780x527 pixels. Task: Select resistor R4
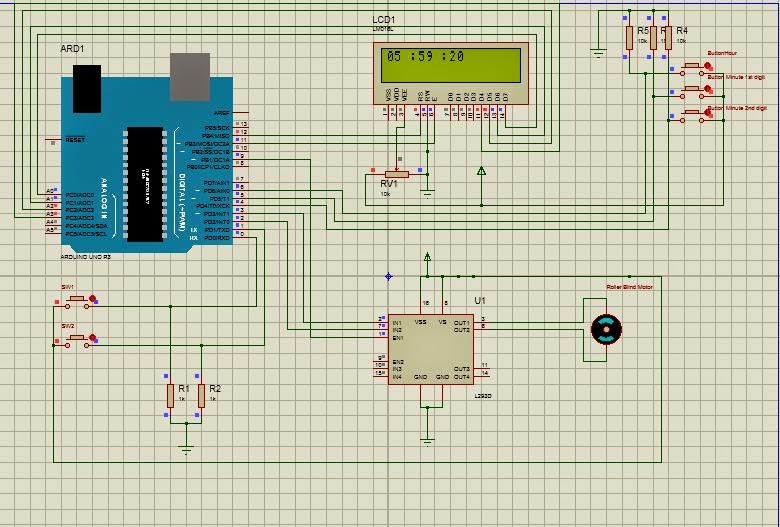(668, 38)
